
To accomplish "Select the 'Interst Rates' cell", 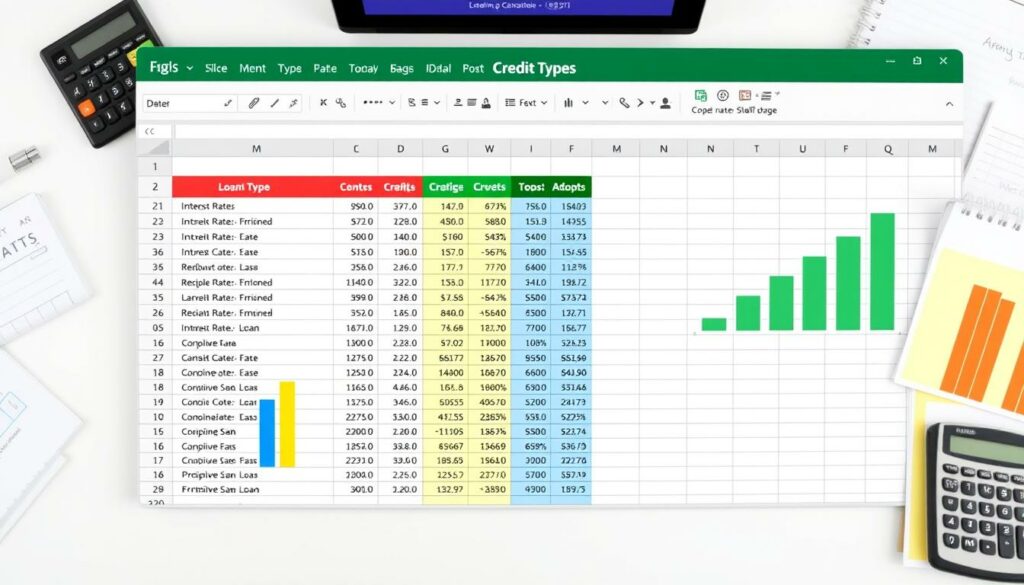I will pos(253,206).
